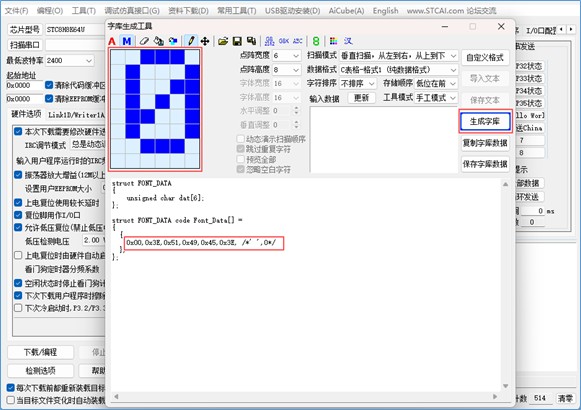Viewport: 581px width, 410px height.
Task: Pick the paint bucket fill tool
Action: [159, 41]
